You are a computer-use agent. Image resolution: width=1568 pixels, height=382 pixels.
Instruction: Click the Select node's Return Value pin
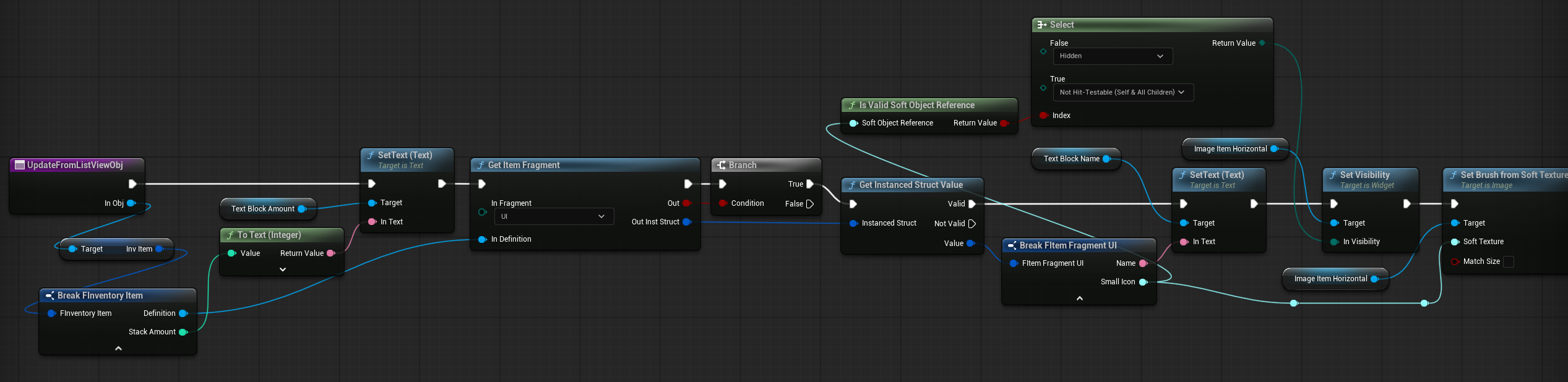1262,43
